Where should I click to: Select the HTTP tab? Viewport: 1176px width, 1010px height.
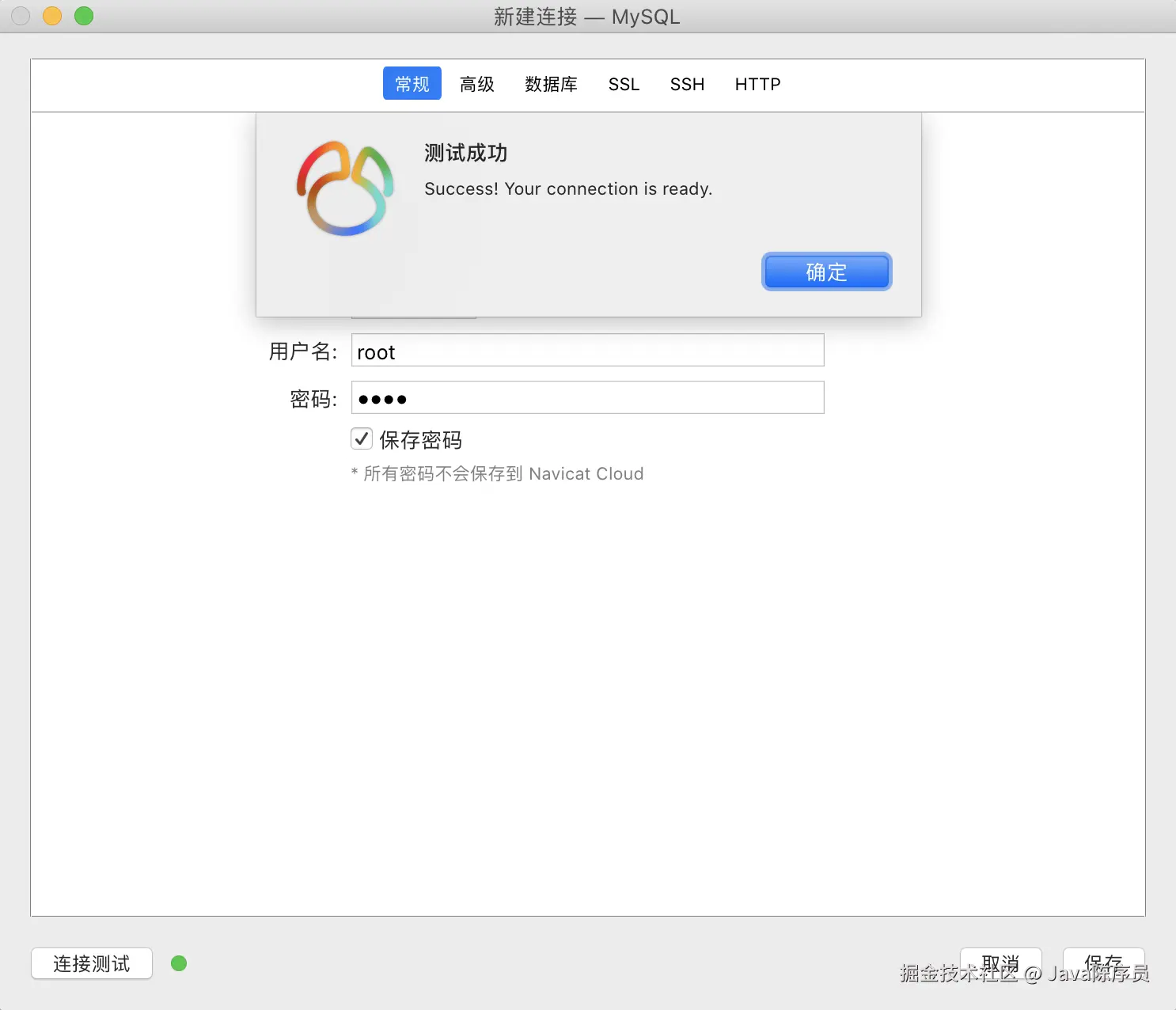[x=757, y=83]
